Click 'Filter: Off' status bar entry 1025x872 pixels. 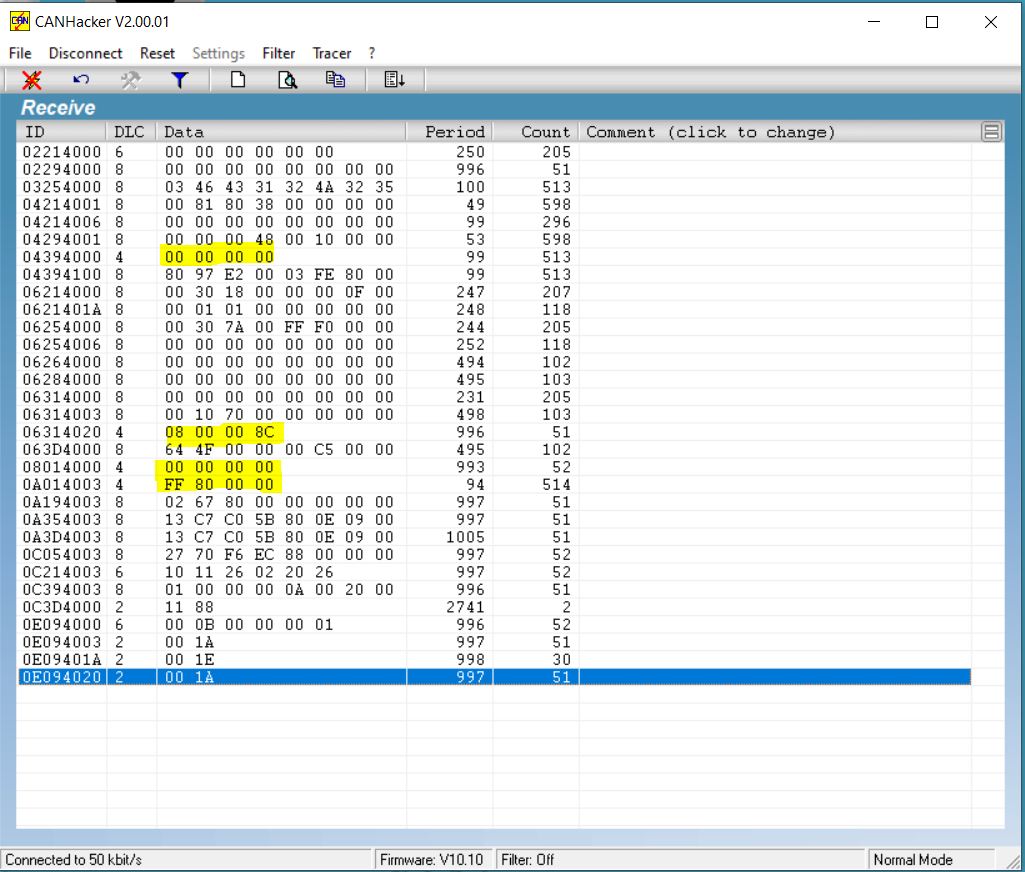coord(528,860)
